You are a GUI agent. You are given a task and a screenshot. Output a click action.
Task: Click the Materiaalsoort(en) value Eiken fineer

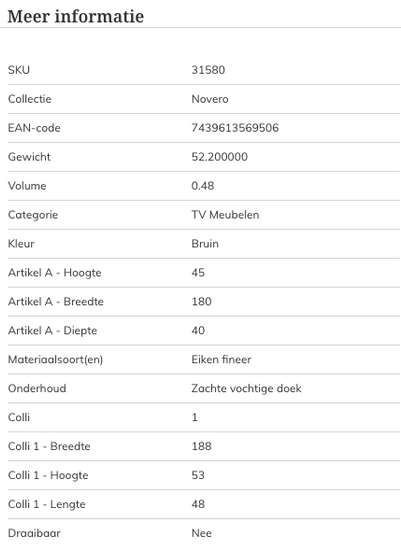point(221,359)
